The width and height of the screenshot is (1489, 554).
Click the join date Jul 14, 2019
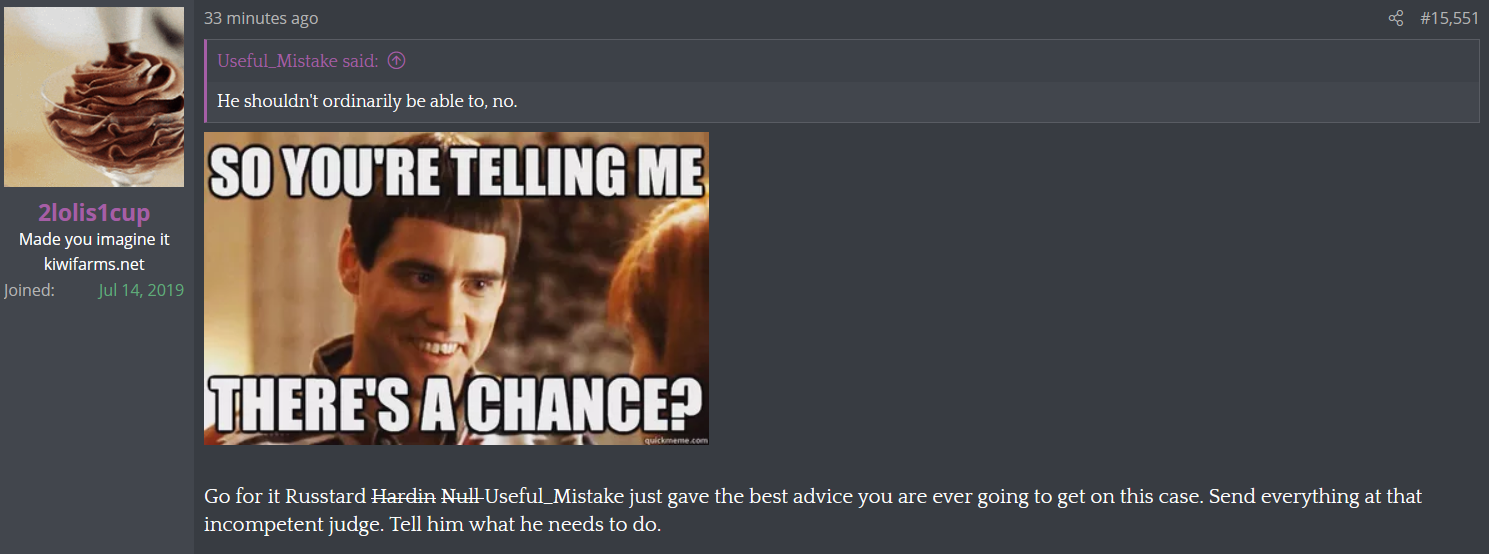141,290
